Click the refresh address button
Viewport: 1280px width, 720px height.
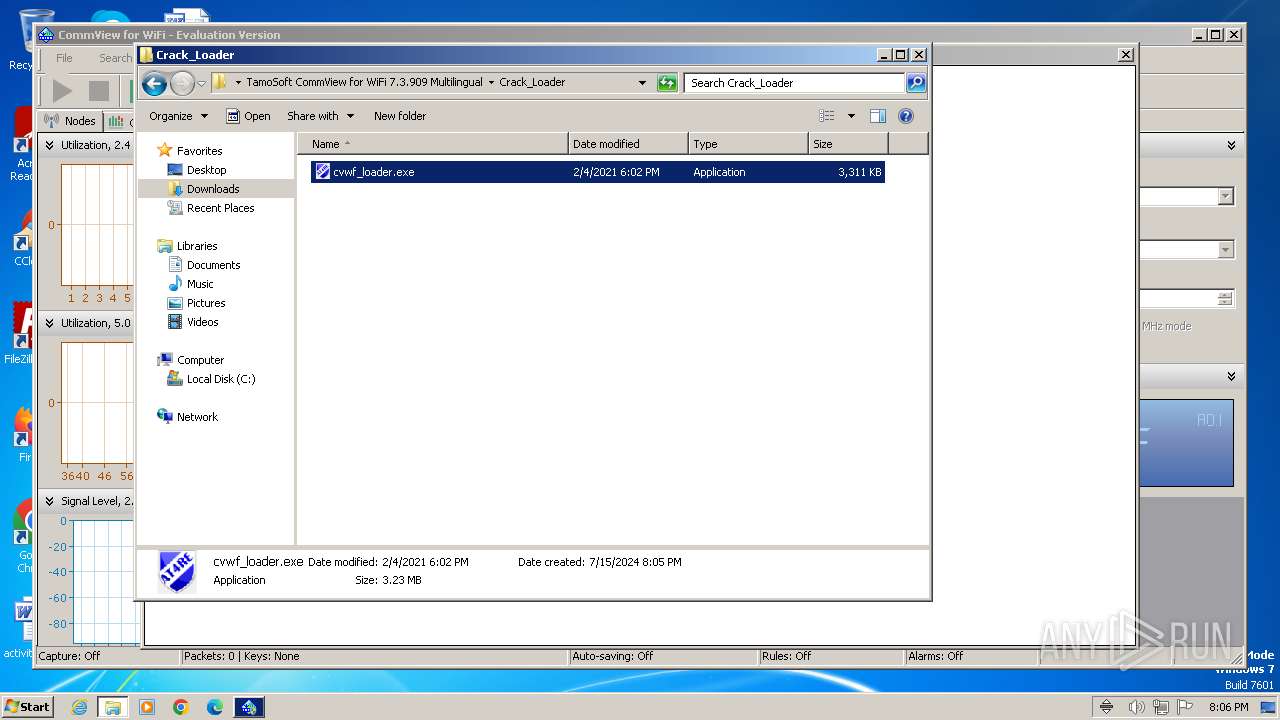point(667,83)
